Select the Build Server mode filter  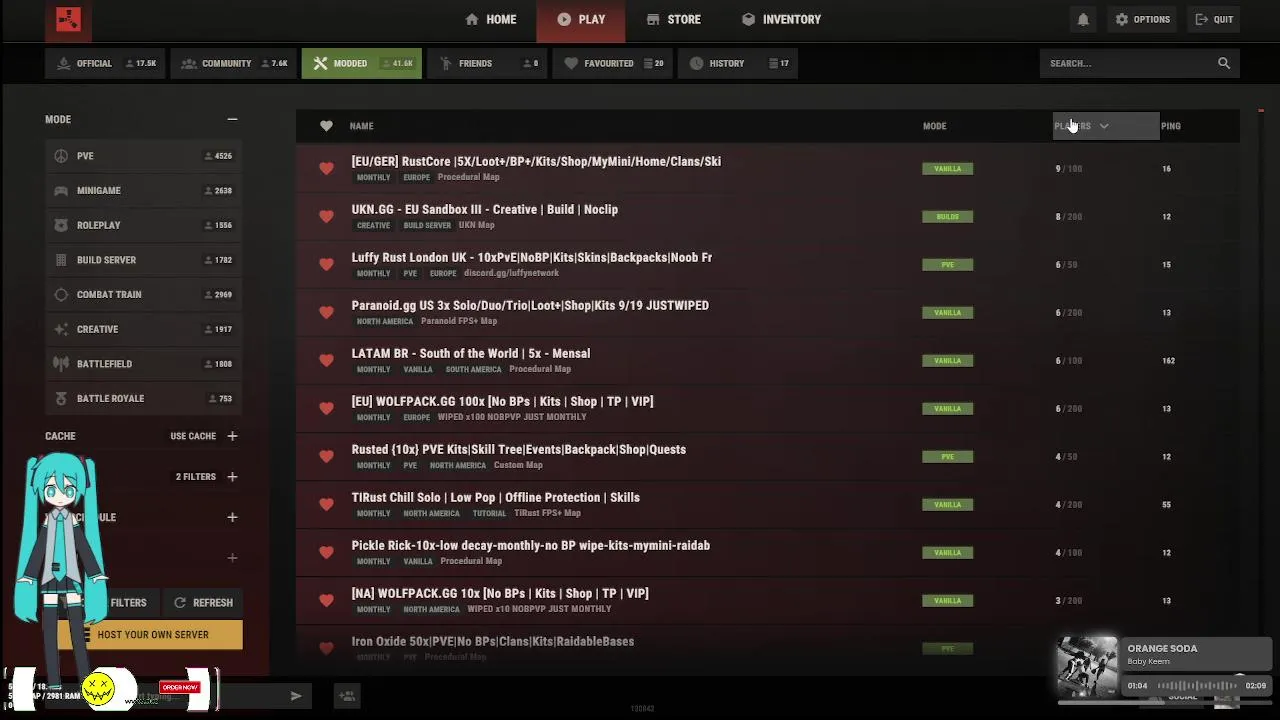click(143, 260)
